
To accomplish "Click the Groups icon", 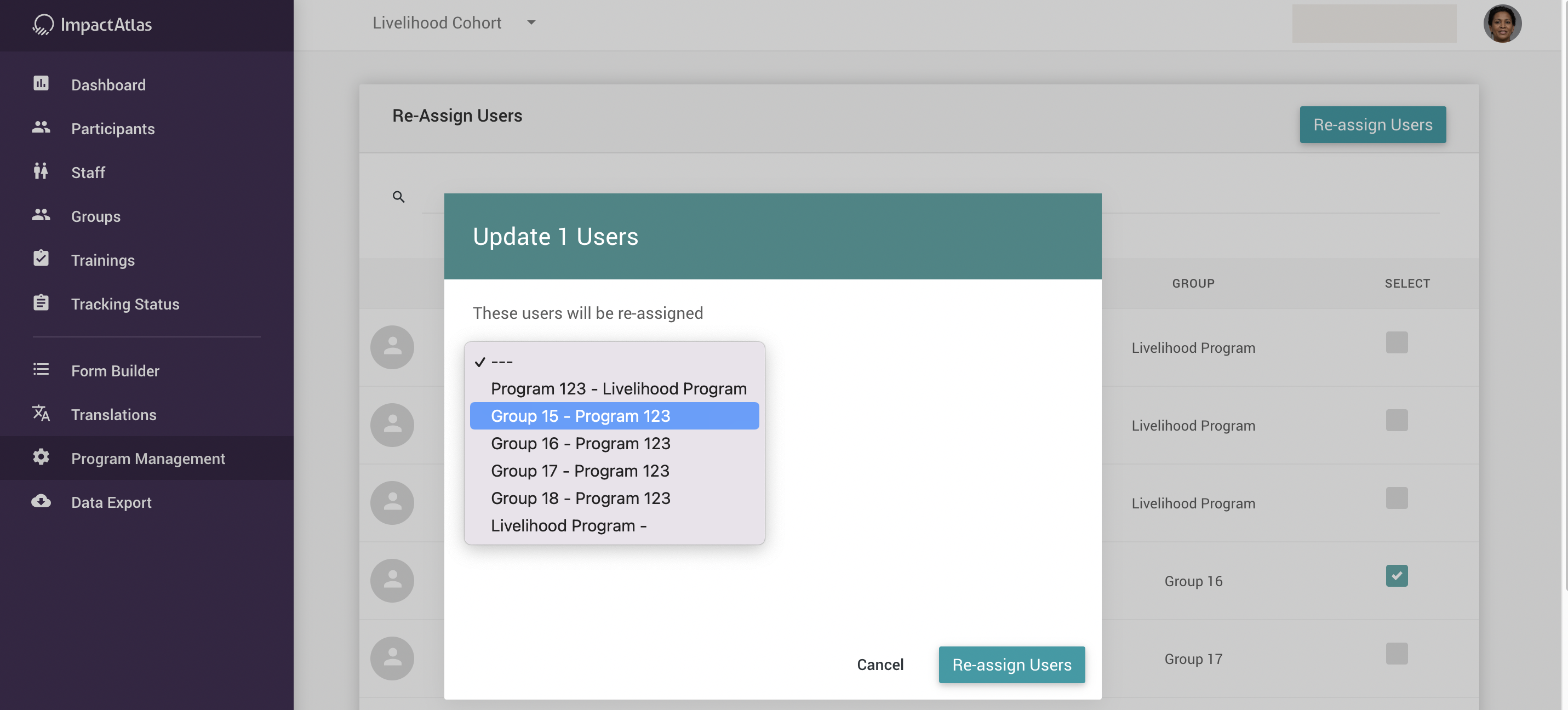I will pyautogui.click(x=41, y=215).
